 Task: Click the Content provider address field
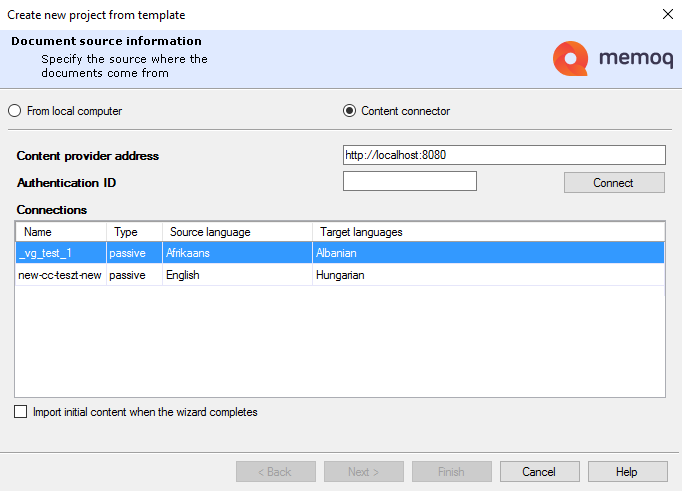[503, 155]
